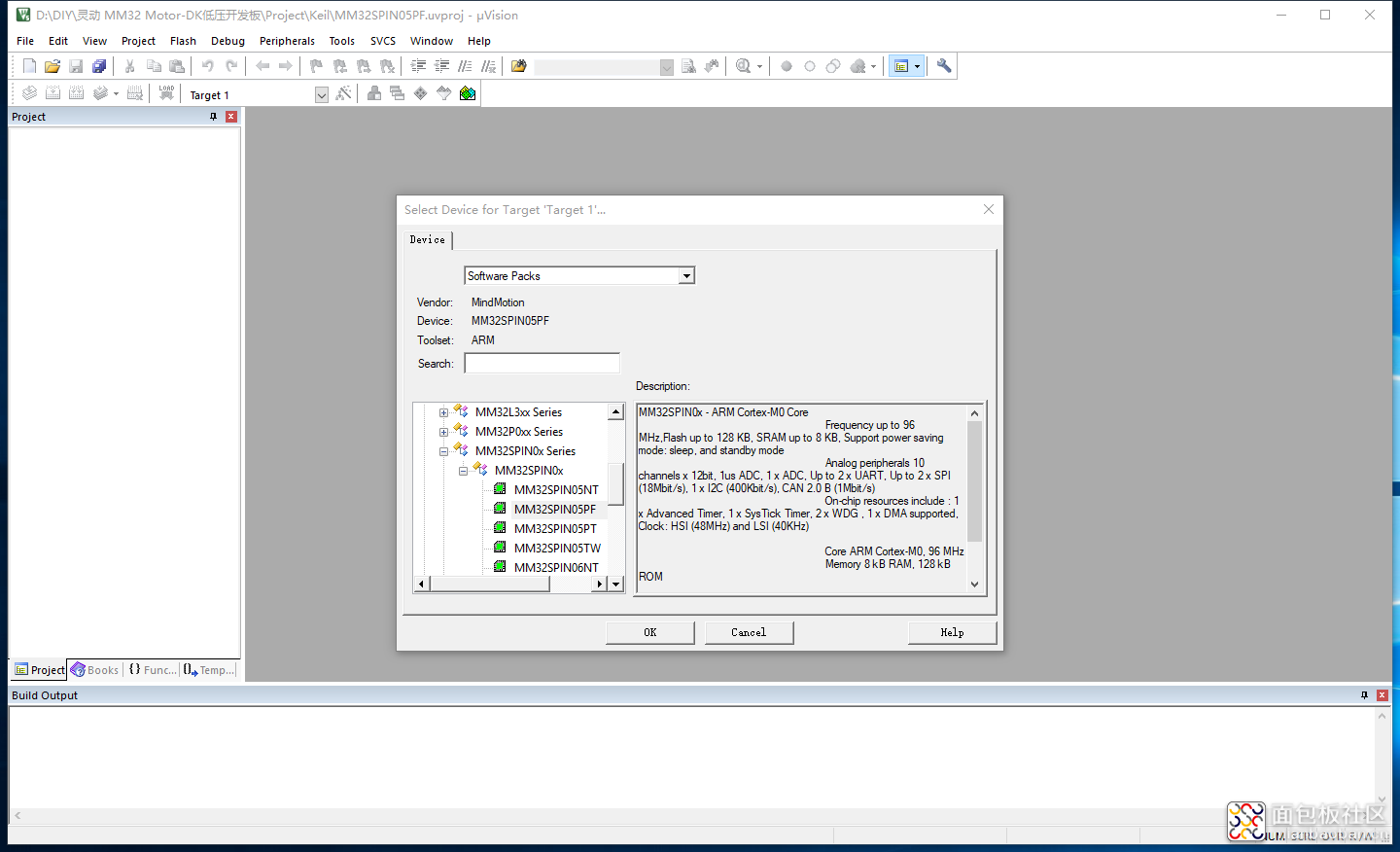Click the device tree horizontal scrollbar

[x=490, y=584]
